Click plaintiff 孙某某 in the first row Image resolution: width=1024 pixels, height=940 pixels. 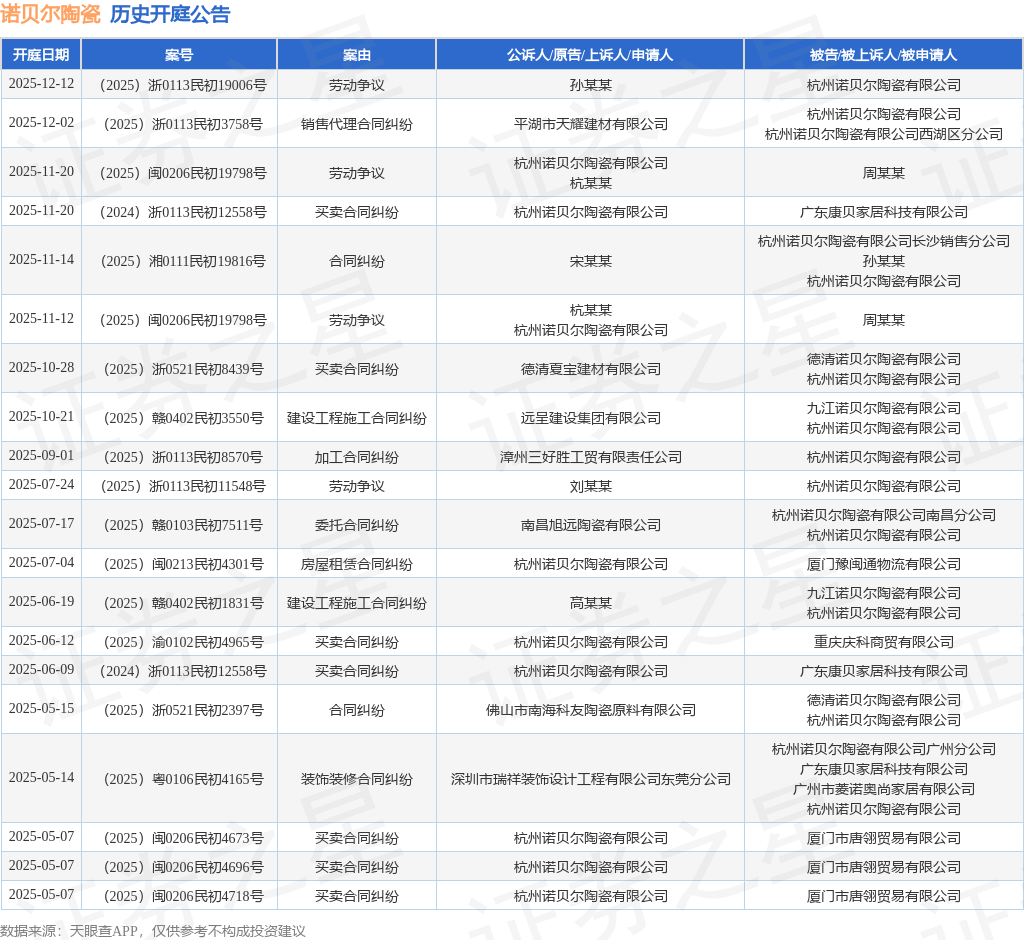590,85
